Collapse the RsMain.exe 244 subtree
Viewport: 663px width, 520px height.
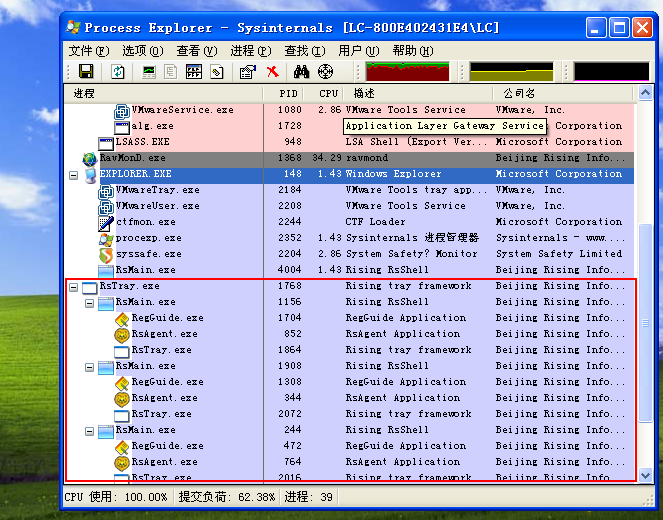(89, 431)
